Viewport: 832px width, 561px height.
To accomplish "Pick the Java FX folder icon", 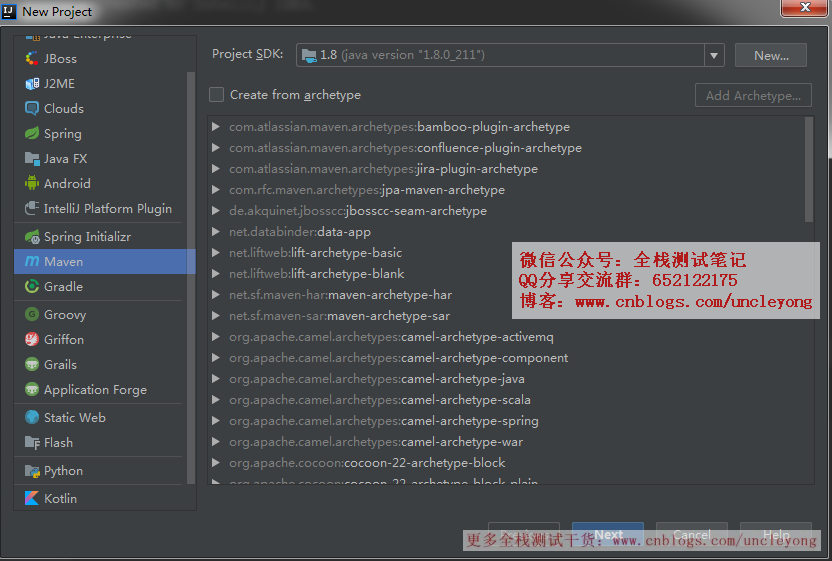I will click(x=32, y=158).
